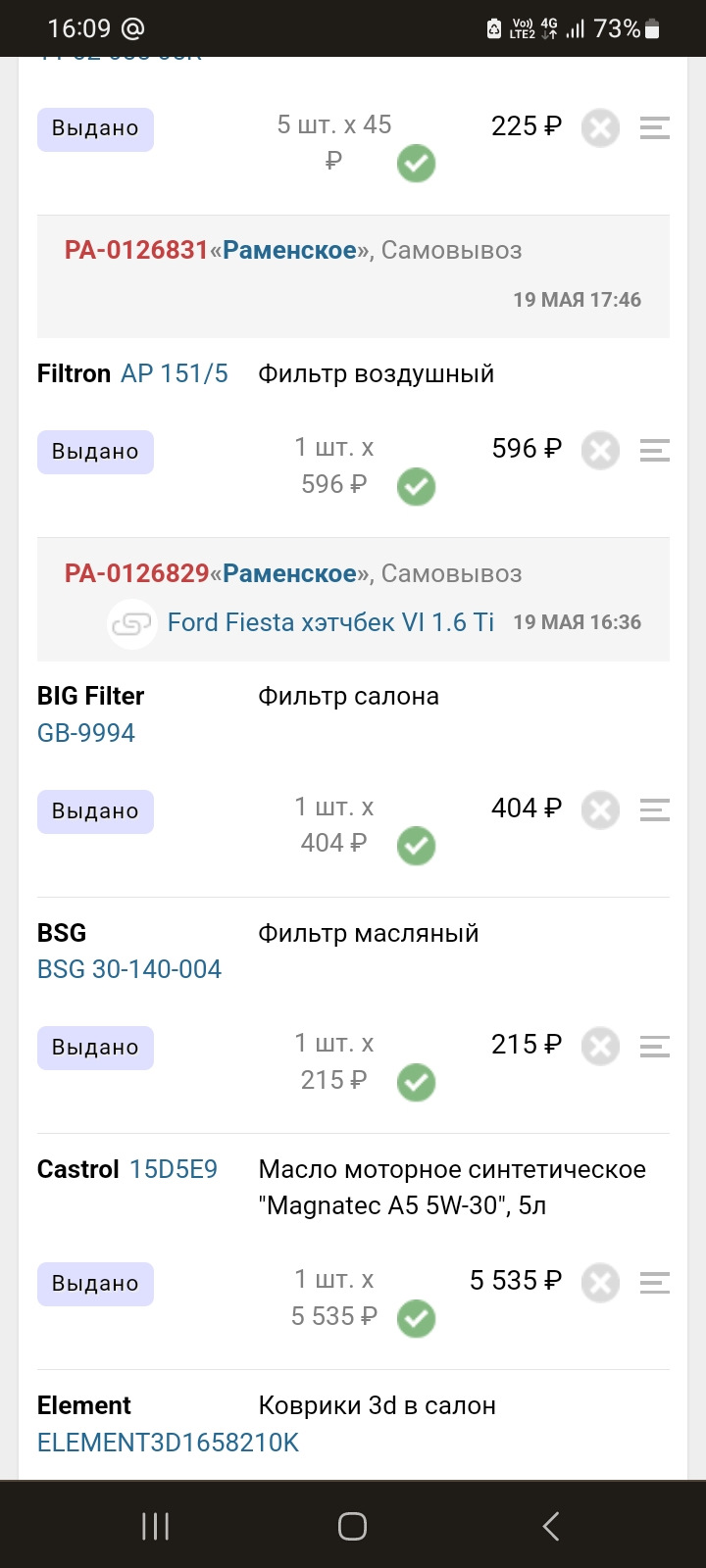Open the Ford Fiesta хэтчбек VI link

(330, 622)
